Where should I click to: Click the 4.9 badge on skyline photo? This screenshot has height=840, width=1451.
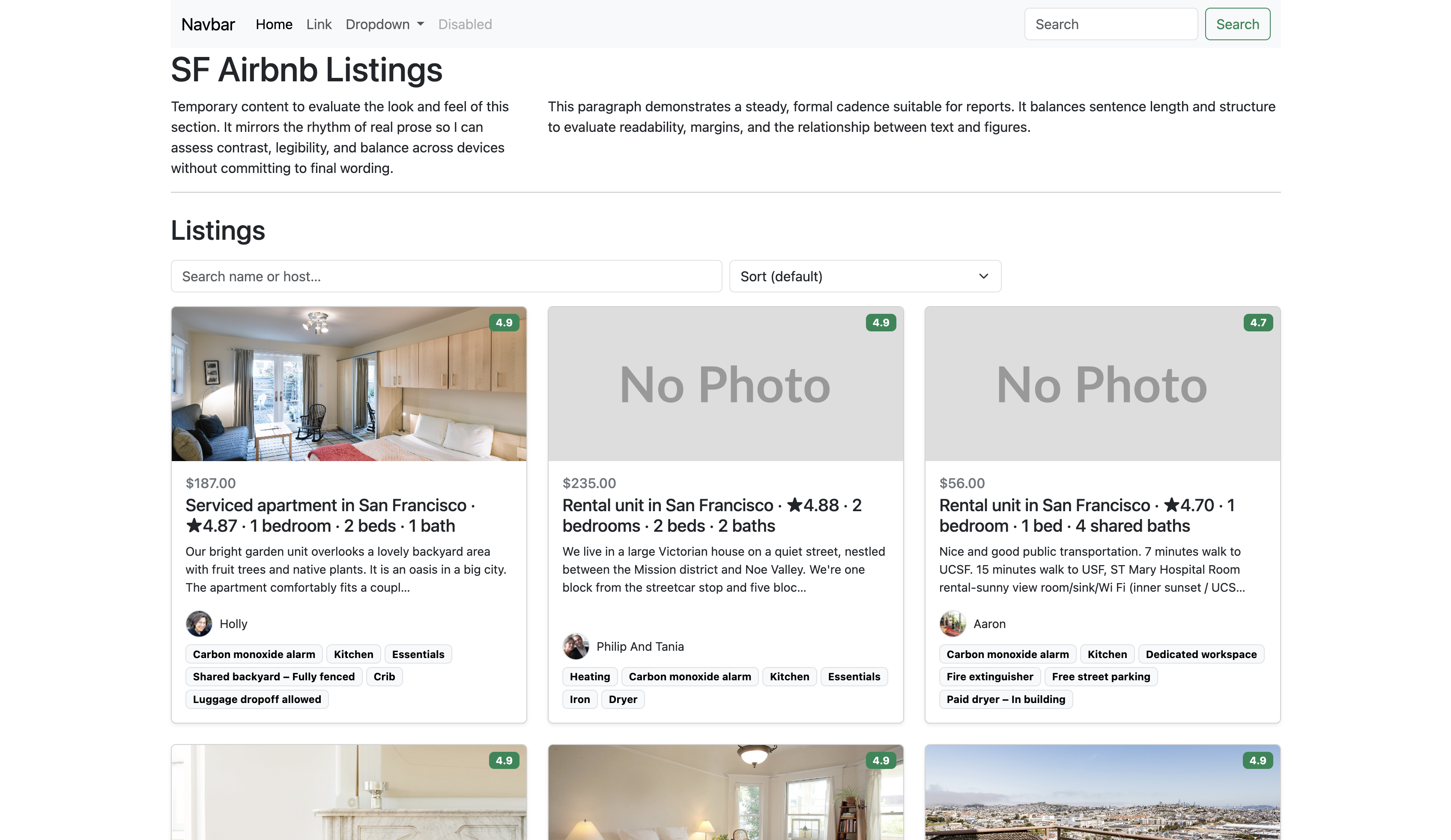click(x=1258, y=760)
